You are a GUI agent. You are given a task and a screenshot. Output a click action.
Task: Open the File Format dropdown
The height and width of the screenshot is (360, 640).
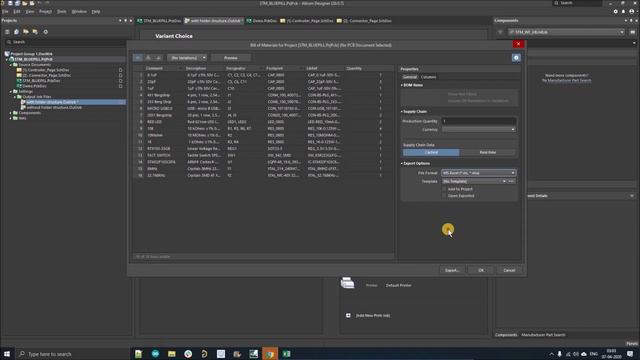[478, 173]
